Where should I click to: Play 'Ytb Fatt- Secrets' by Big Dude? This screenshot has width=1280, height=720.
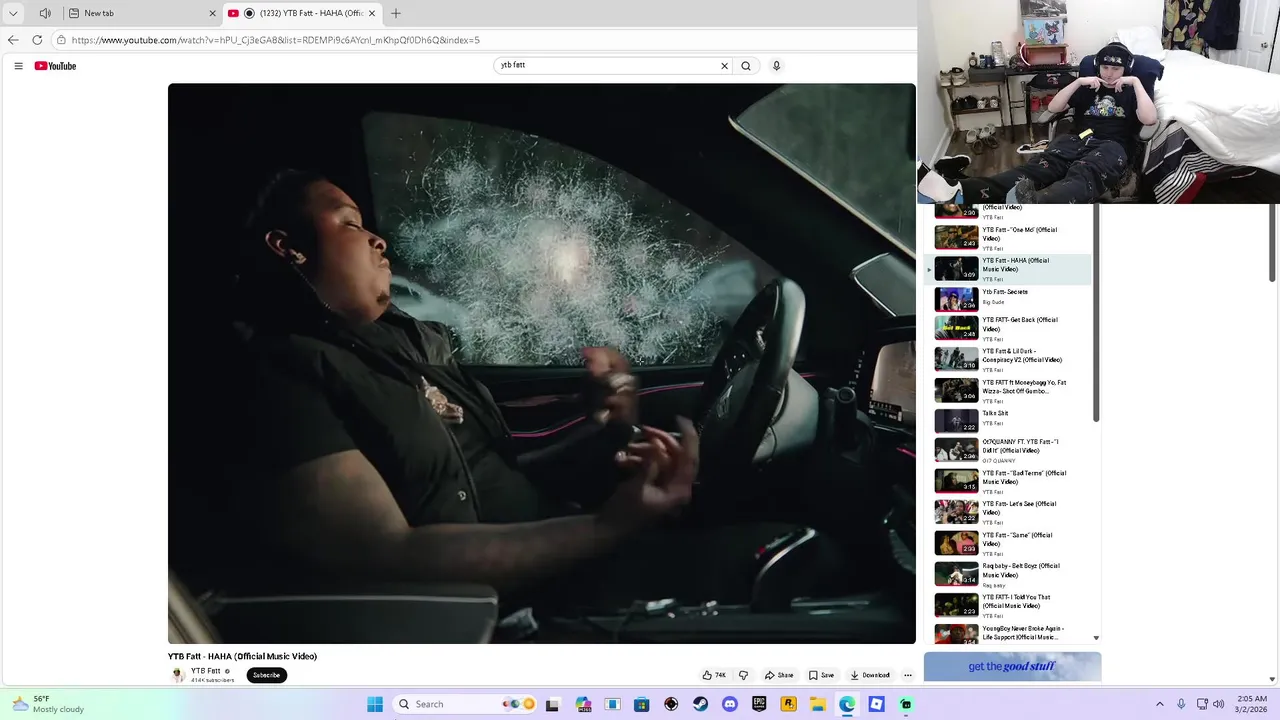tap(1010, 298)
